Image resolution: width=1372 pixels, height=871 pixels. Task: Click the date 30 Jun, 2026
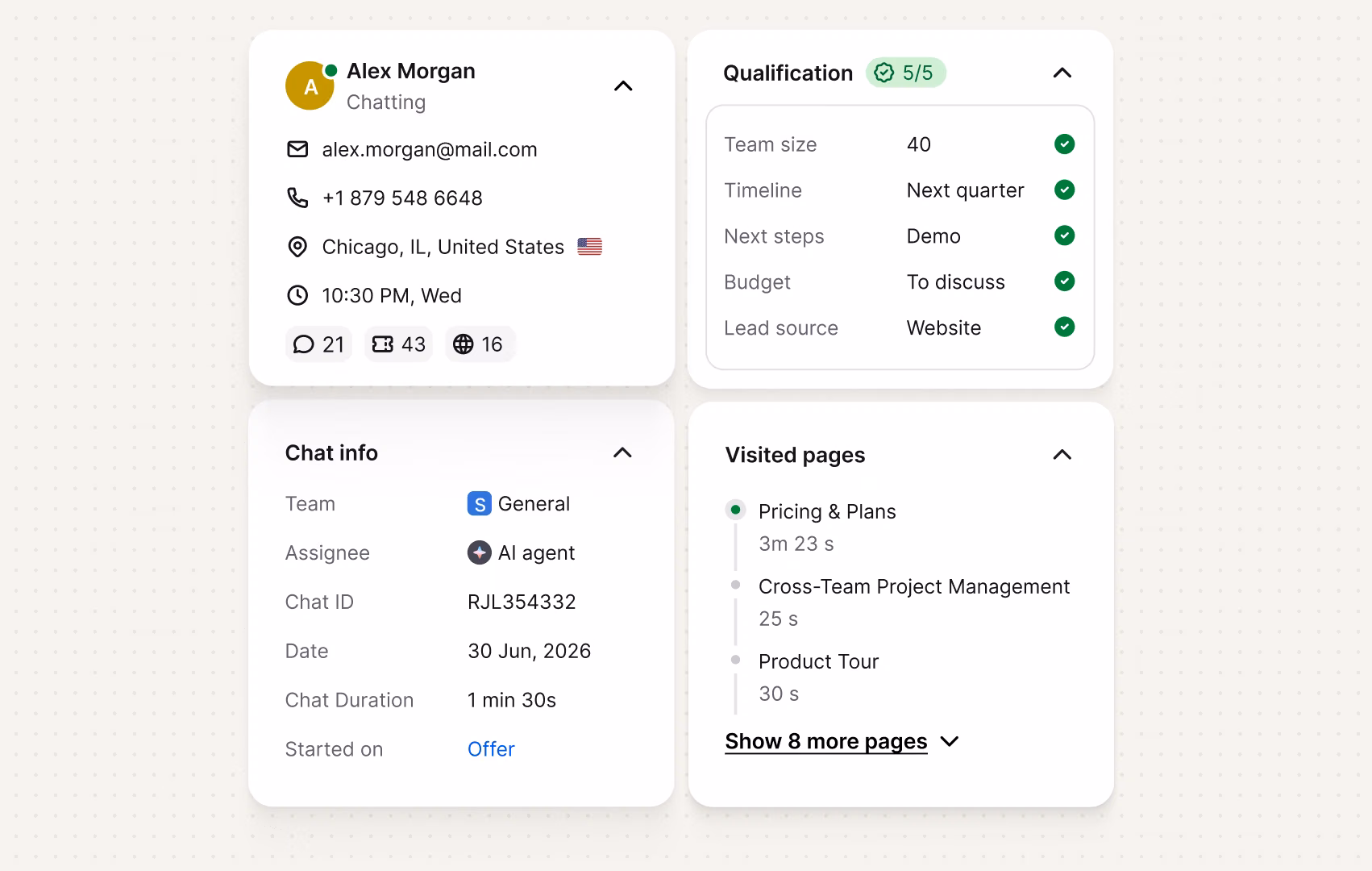pos(529,651)
